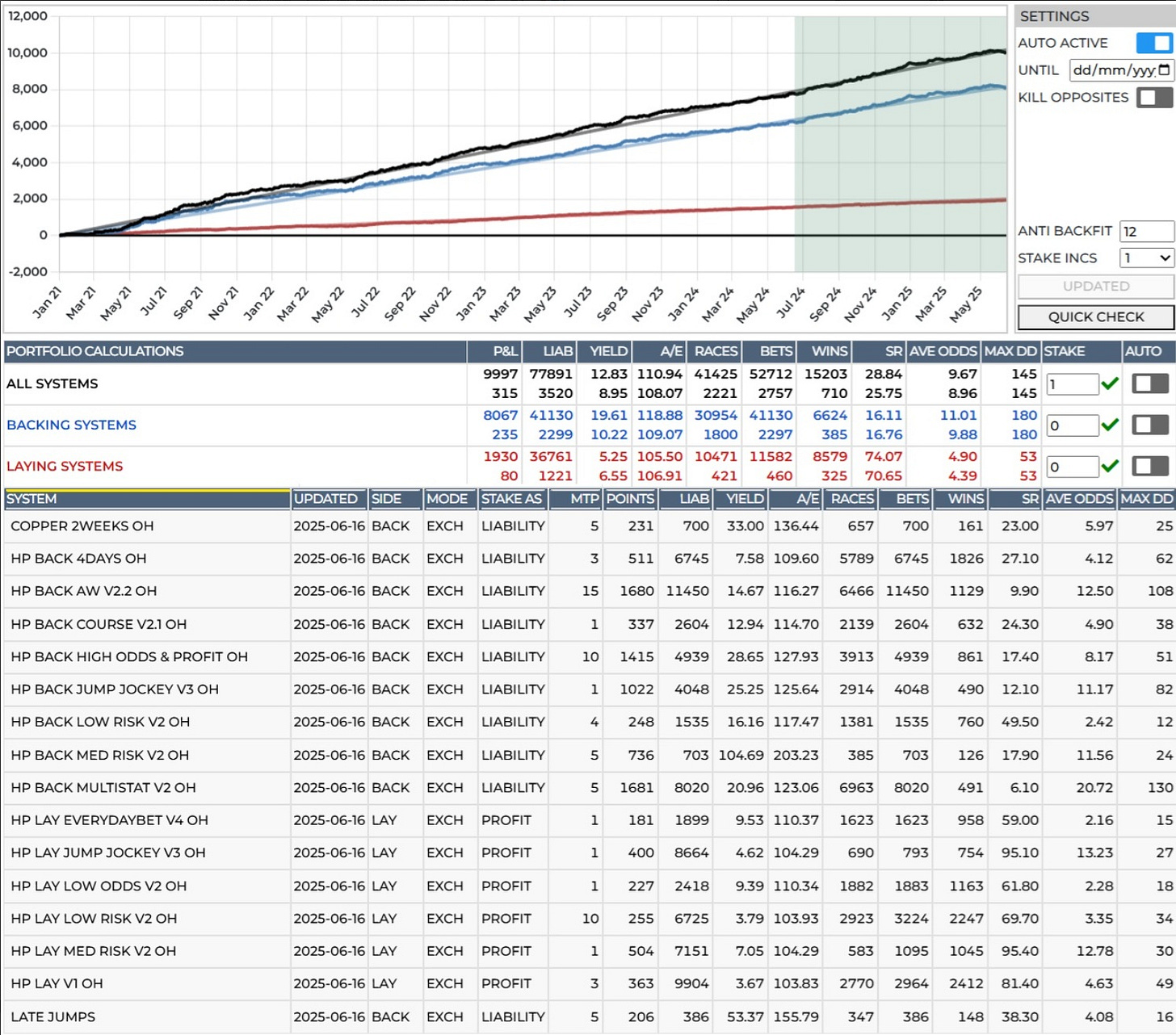Sort by the lower table UPDATED column header

pos(329,499)
